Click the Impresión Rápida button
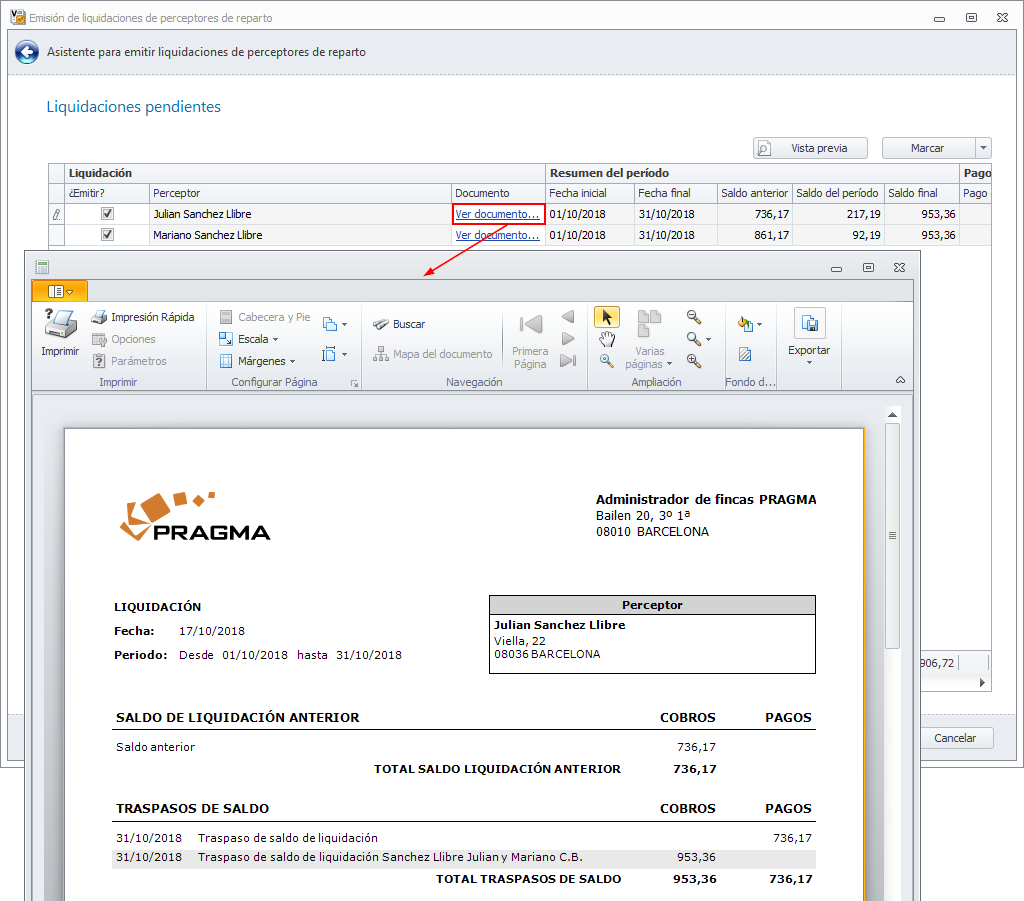 pos(143,317)
